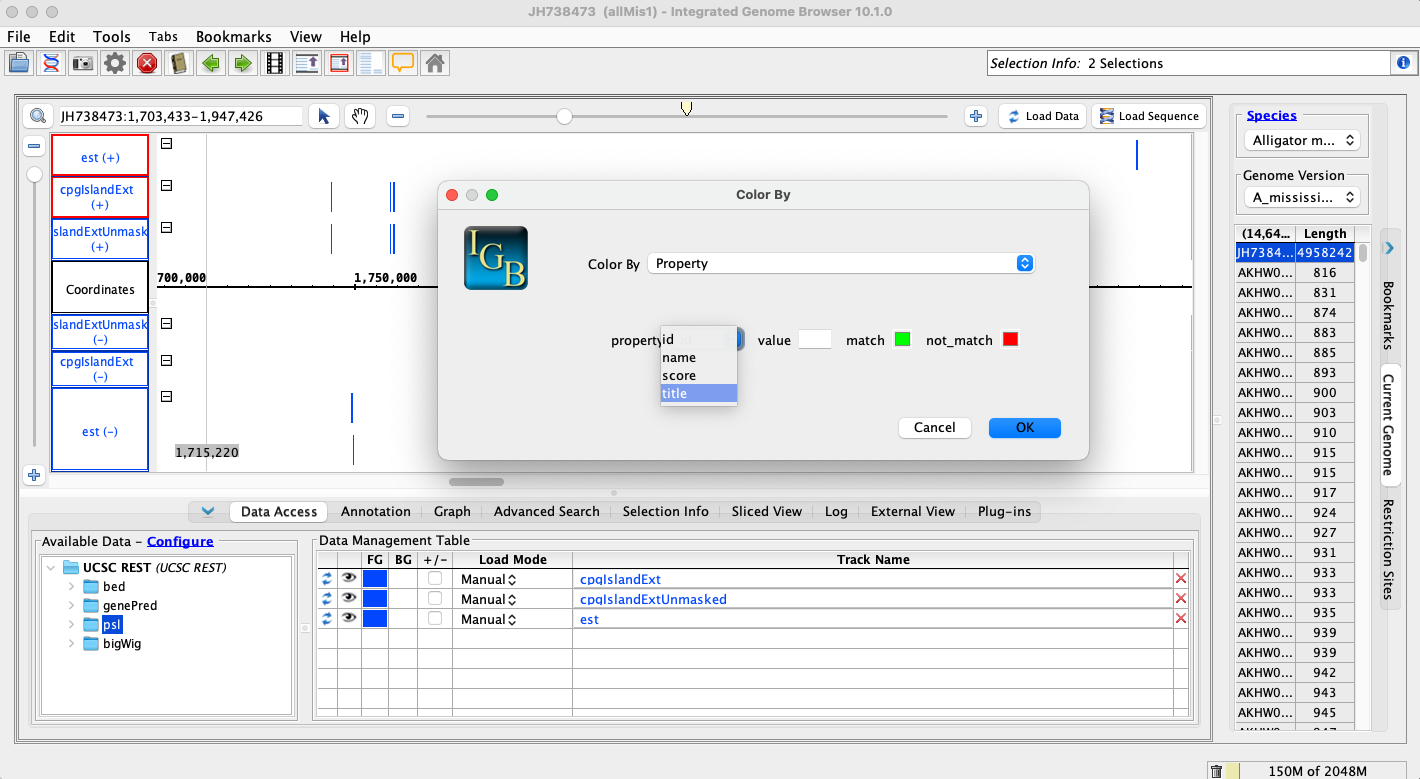The width and height of the screenshot is (1420, 779).
Task: Open the Species link
Action: click(1272, 115)
